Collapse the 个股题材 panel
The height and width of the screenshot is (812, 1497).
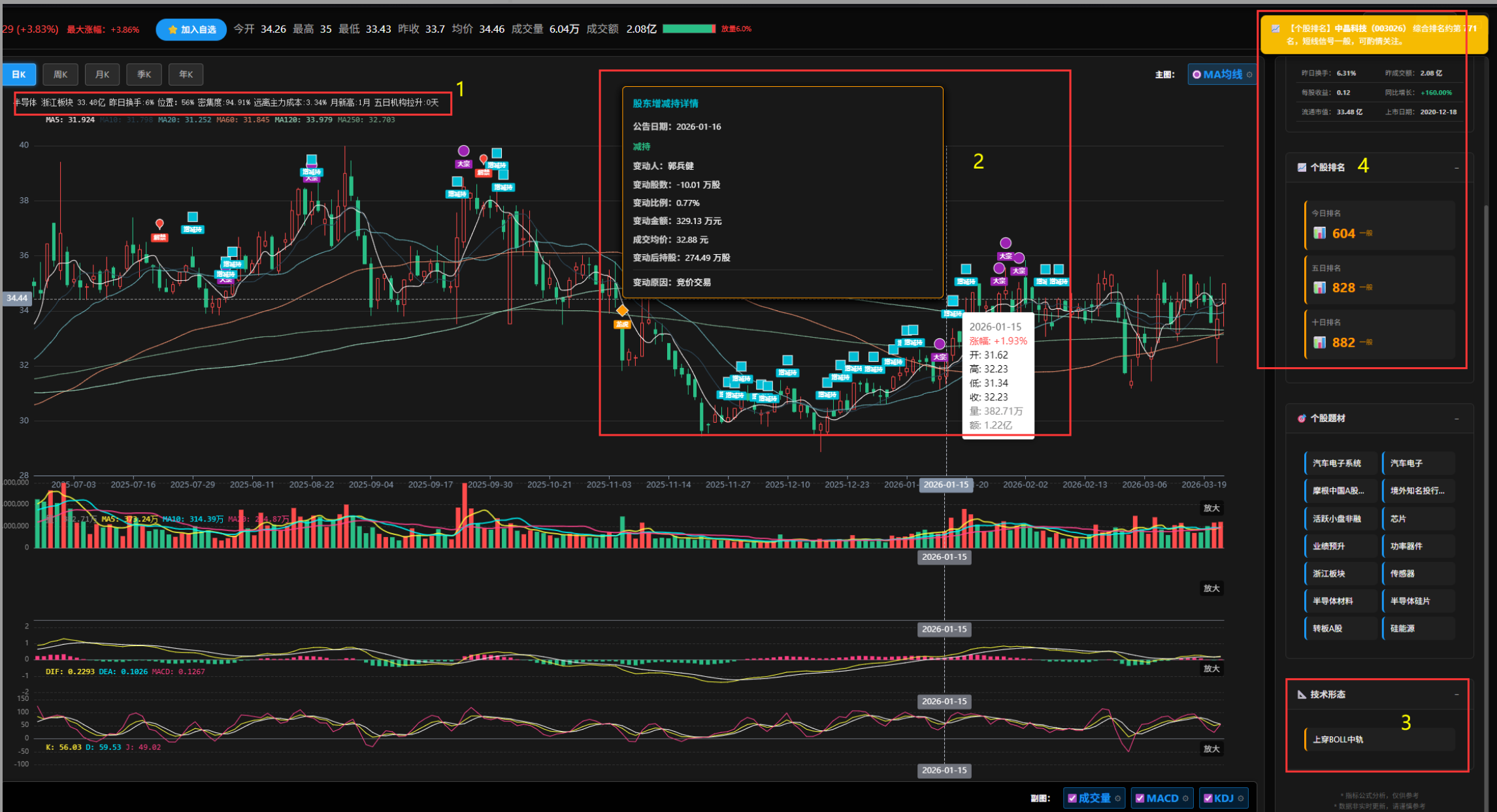(x=1456, y=419)
